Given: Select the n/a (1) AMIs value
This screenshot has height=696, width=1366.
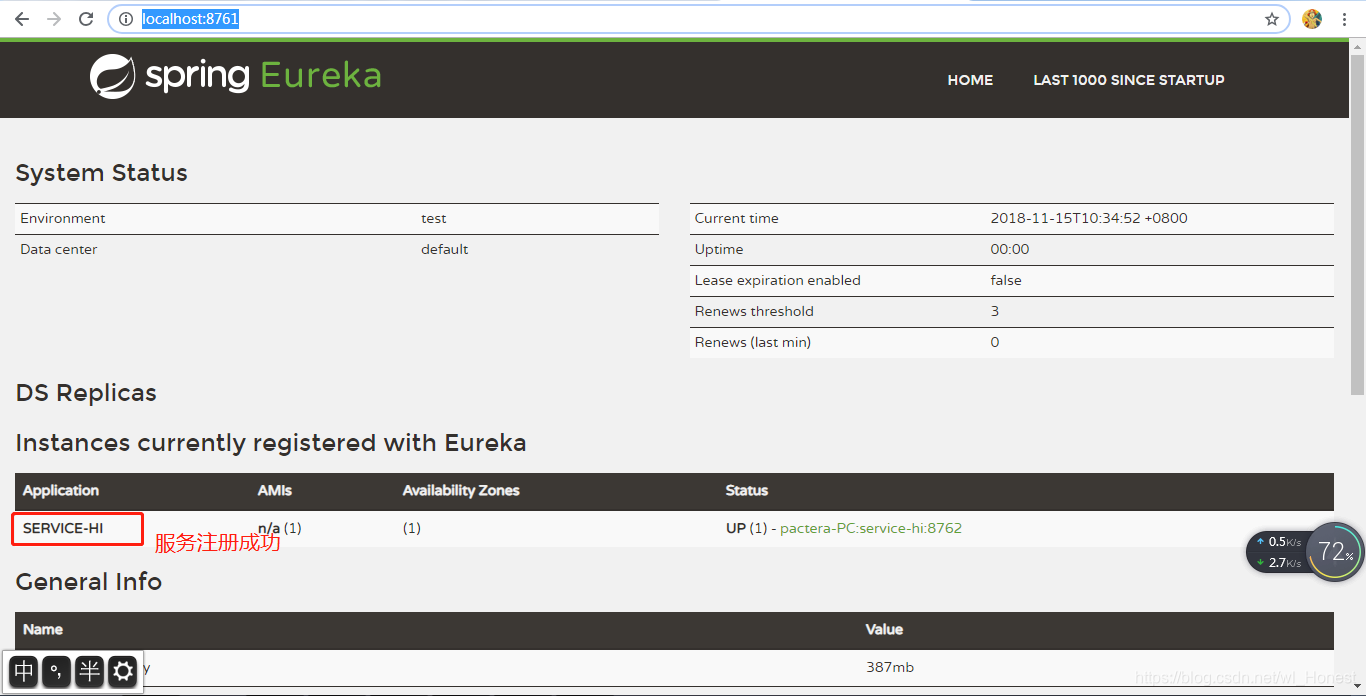Looking at the screenshot, I should point(280,528).
